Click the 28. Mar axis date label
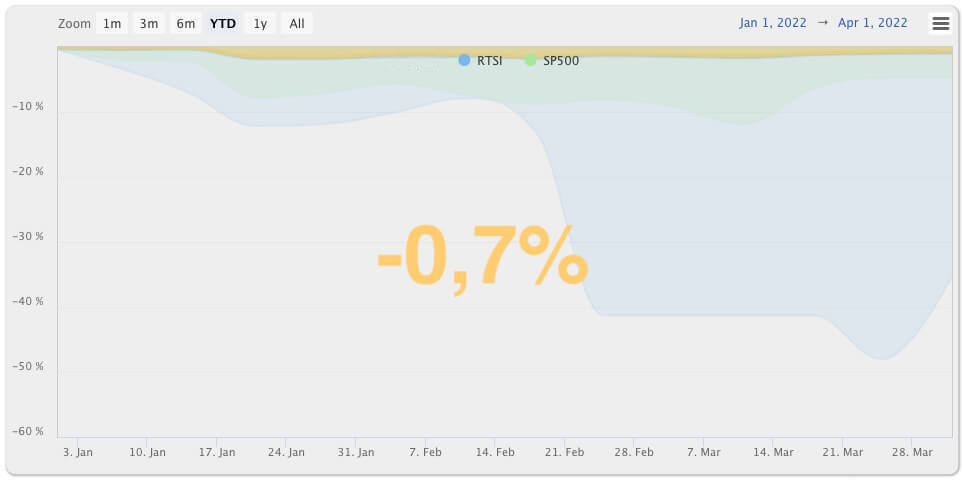Image resolution: width=963 pixels, height=480 pixels. pyautogui.click(x=912, y=452)
